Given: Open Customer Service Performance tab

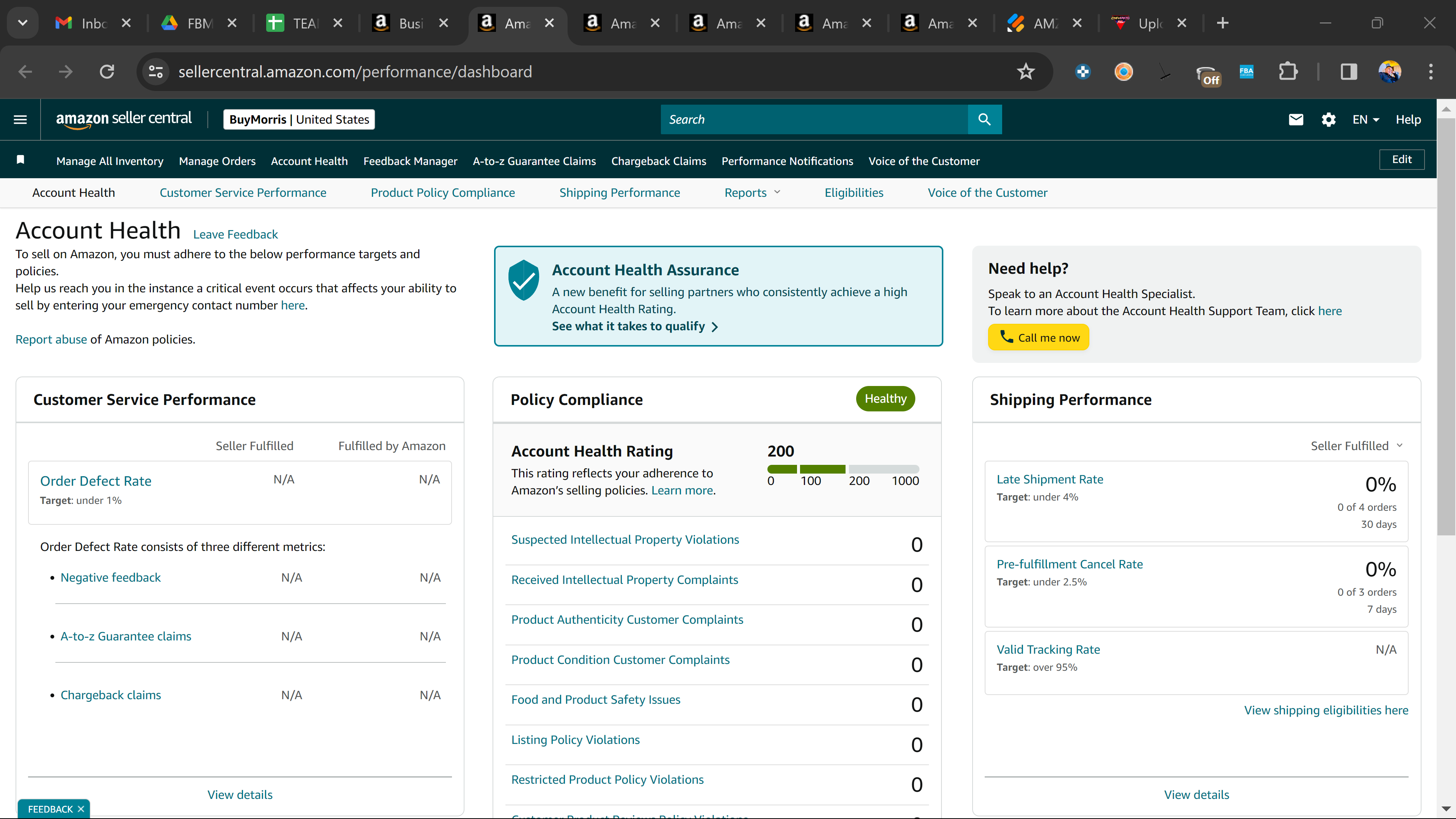Looking at the screenshot, I should pos(243,193).
